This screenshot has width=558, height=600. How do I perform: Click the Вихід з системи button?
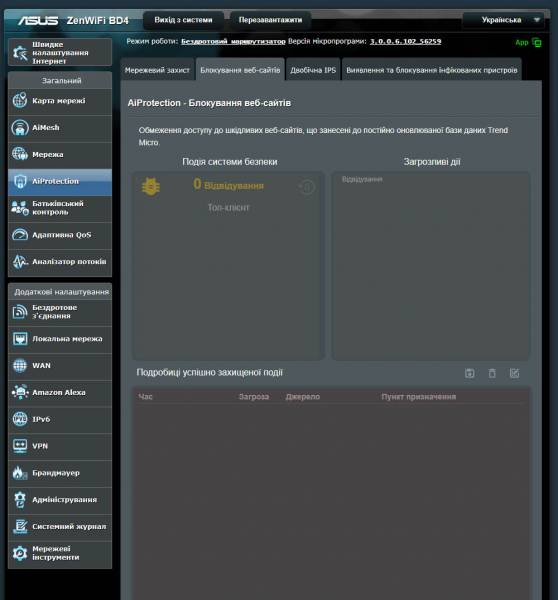pyautogui.click(x=183, y=20)
